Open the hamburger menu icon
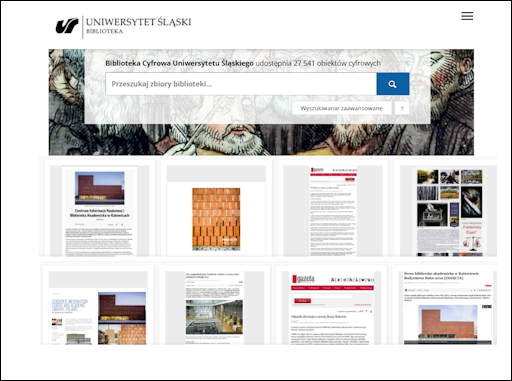The height and width of the screenshot is (381, 512). point(467,16)
